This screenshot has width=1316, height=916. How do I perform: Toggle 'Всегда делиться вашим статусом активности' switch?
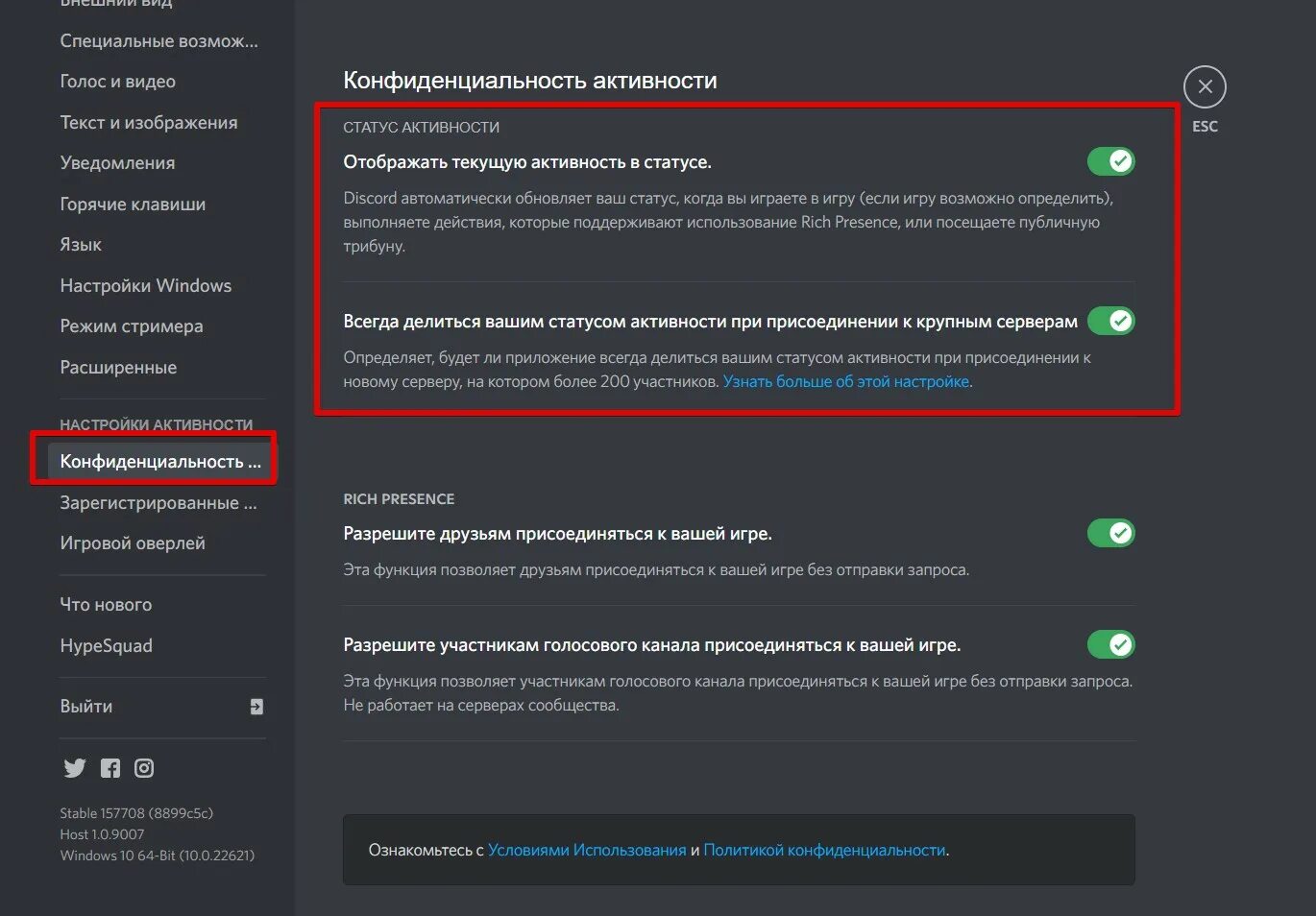1111,321
